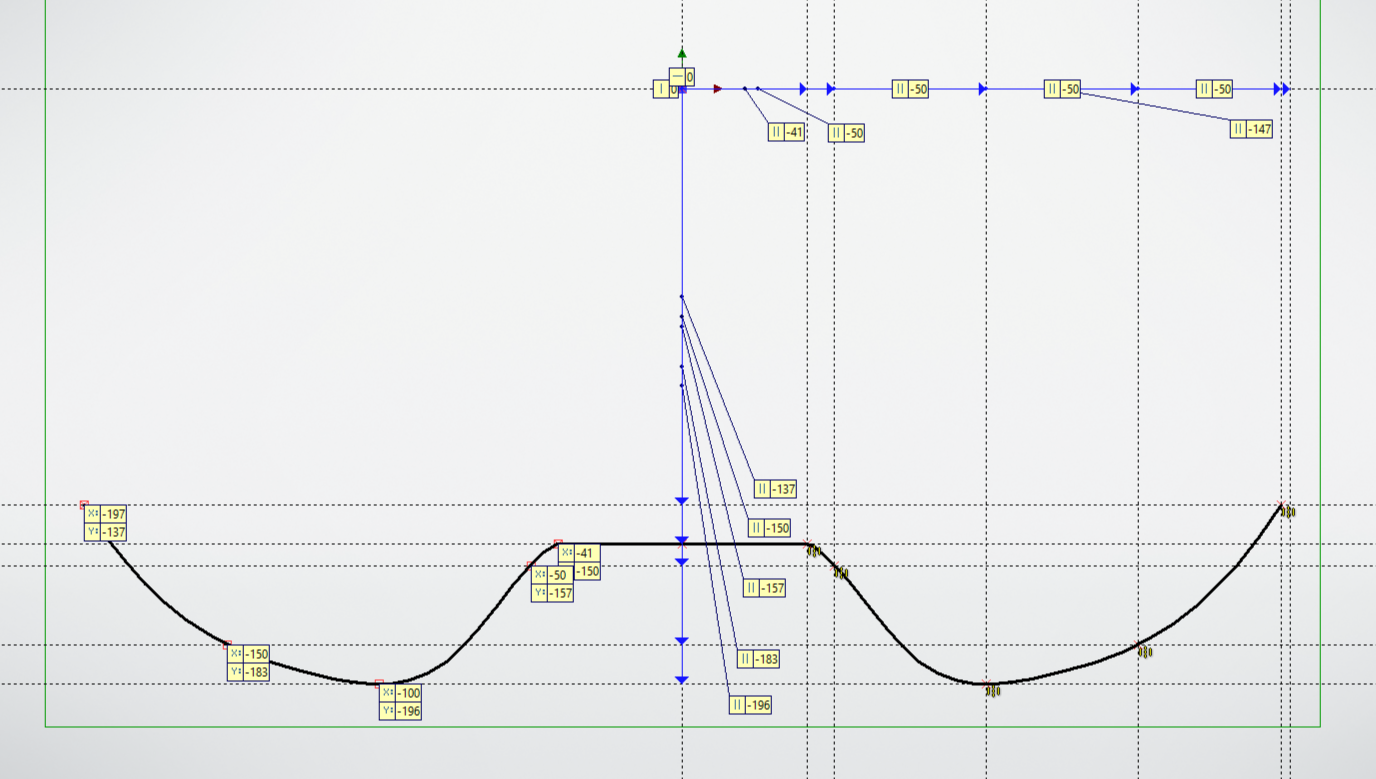The image size is (1376, 779).
Task: Select the -41 horizontal dimension label
Action: click(x=787, y=132)
